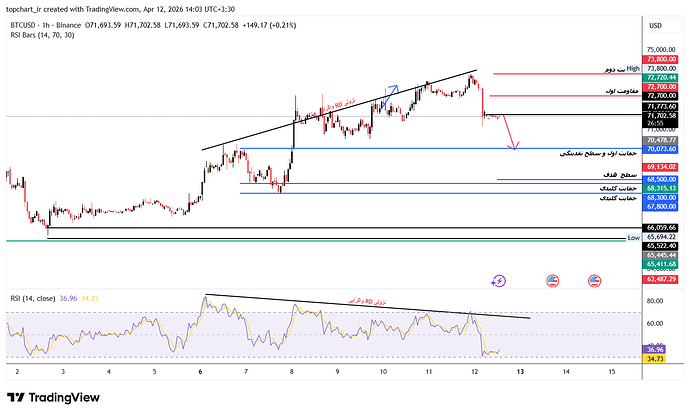Image resolution: width=690 pixels, height=414 pixels.
Task: Select the green 72,720.44 price label
Action: click(660, 77)
